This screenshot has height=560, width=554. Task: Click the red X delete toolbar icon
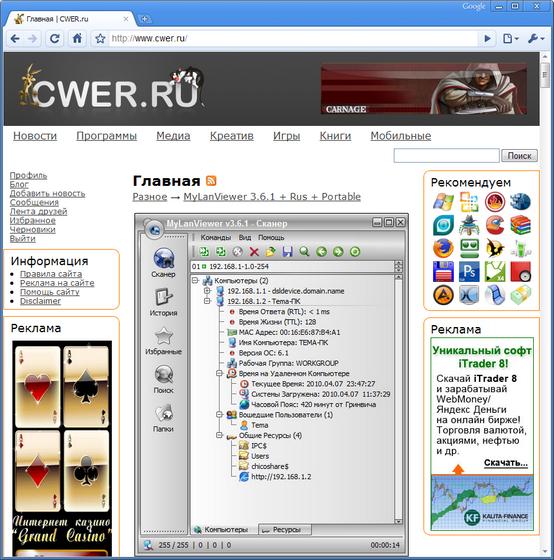pyautogui.click(x=254, y=252)
